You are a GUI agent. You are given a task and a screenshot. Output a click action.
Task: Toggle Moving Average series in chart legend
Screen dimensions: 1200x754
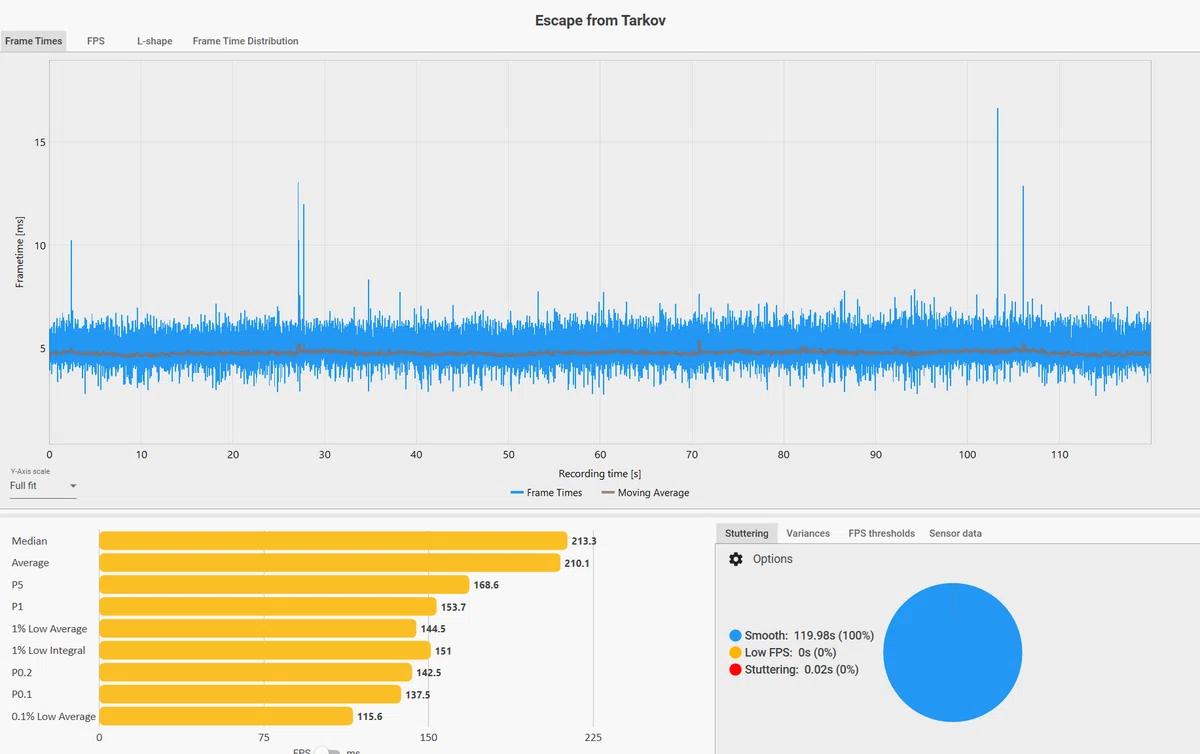click(x=645, y=493)
